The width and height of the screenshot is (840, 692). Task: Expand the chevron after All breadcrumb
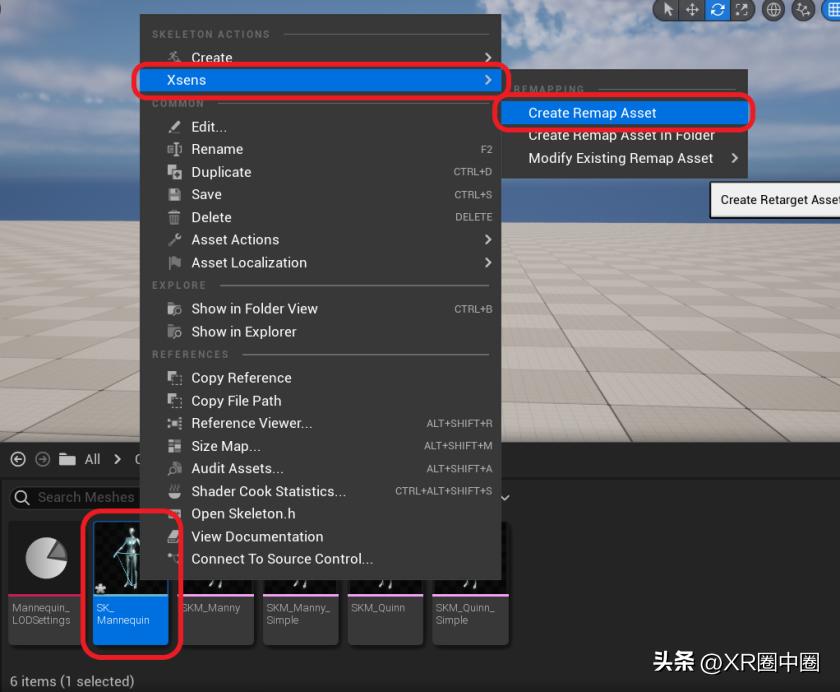click(x=117, y=460)
